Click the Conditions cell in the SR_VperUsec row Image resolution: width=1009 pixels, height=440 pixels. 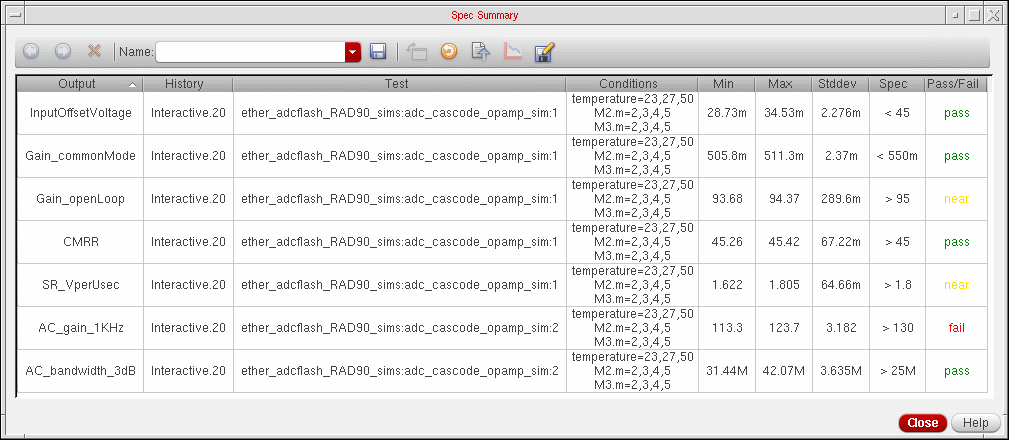coord(632,285)
